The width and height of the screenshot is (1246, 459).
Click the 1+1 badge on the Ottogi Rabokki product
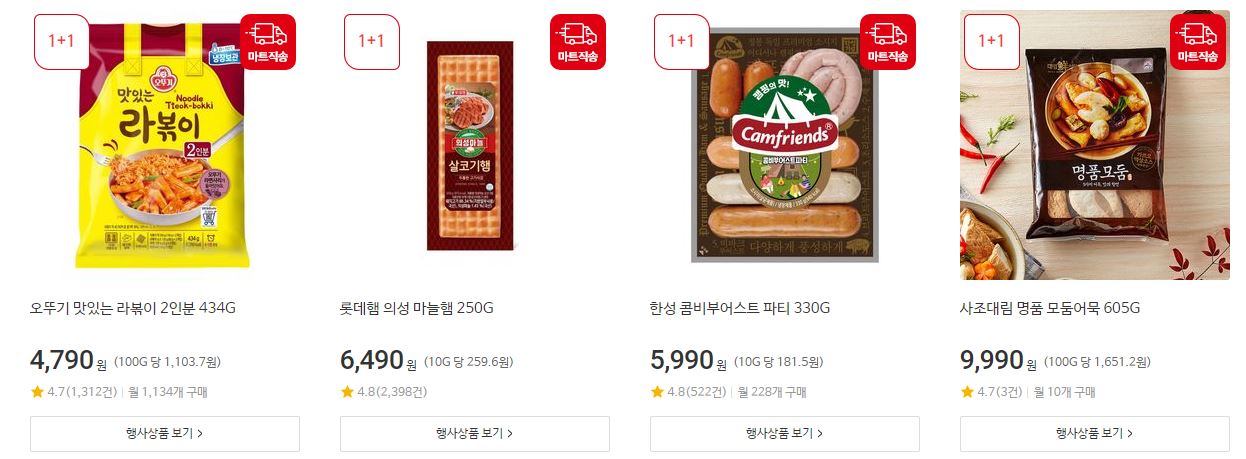pos(61,41)
